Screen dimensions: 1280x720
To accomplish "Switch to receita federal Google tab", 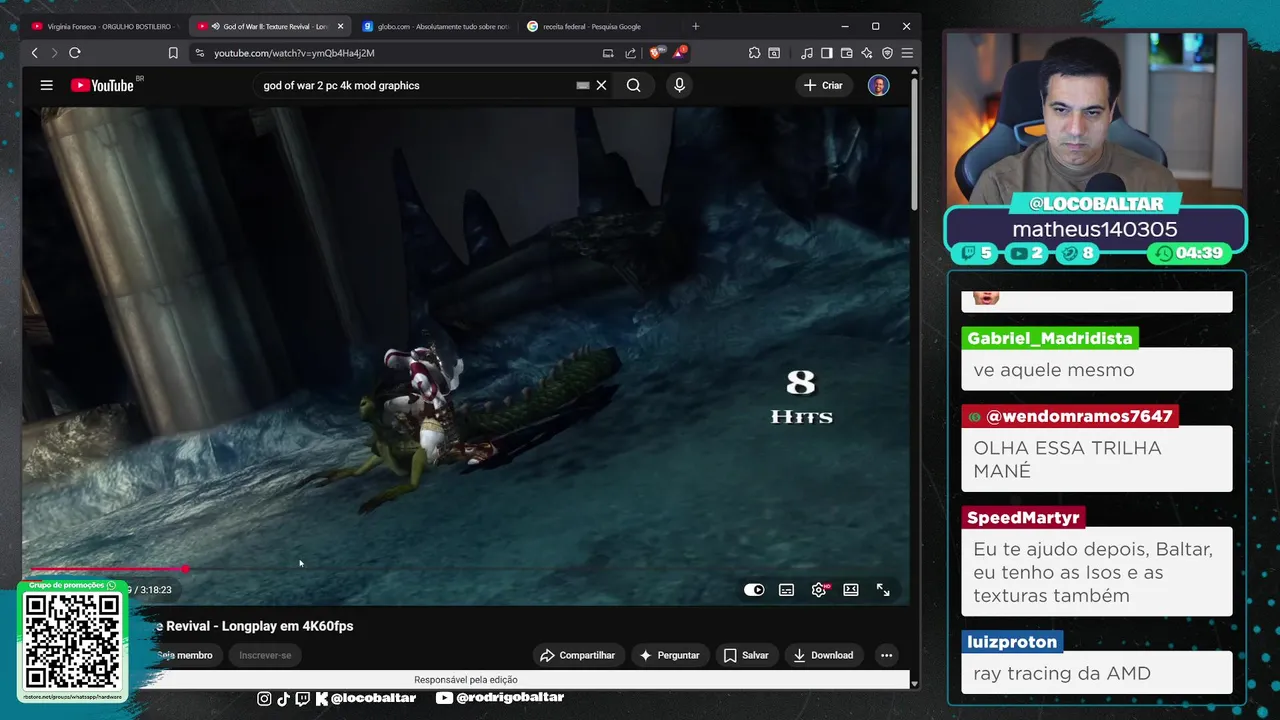I will click(599, 26).
